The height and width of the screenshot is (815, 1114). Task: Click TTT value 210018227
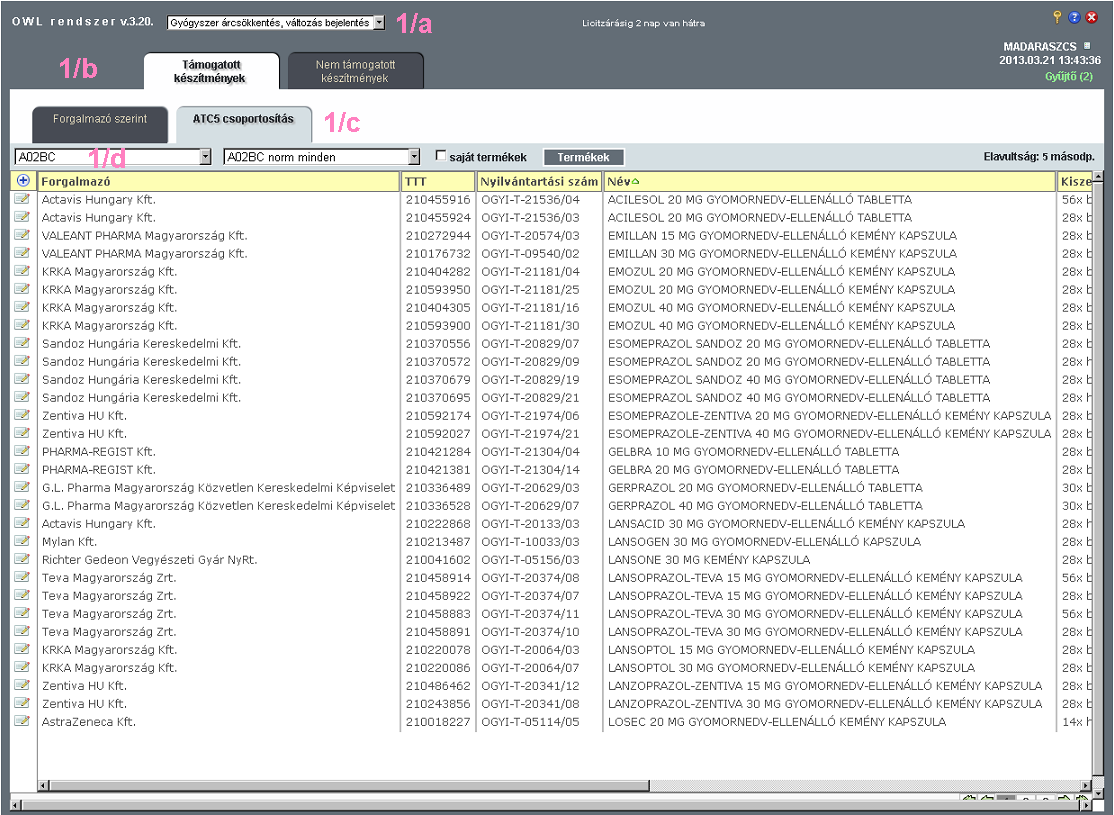438,722
